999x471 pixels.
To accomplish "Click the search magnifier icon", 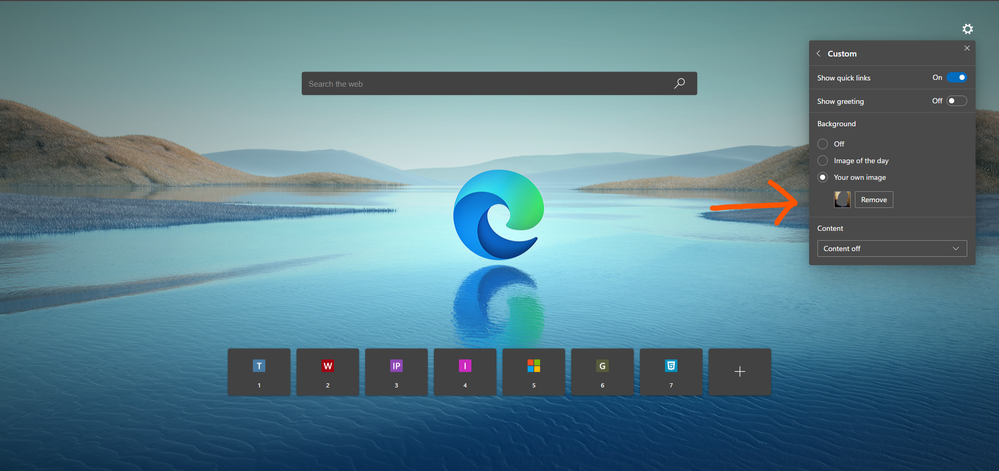I will 680,83.
